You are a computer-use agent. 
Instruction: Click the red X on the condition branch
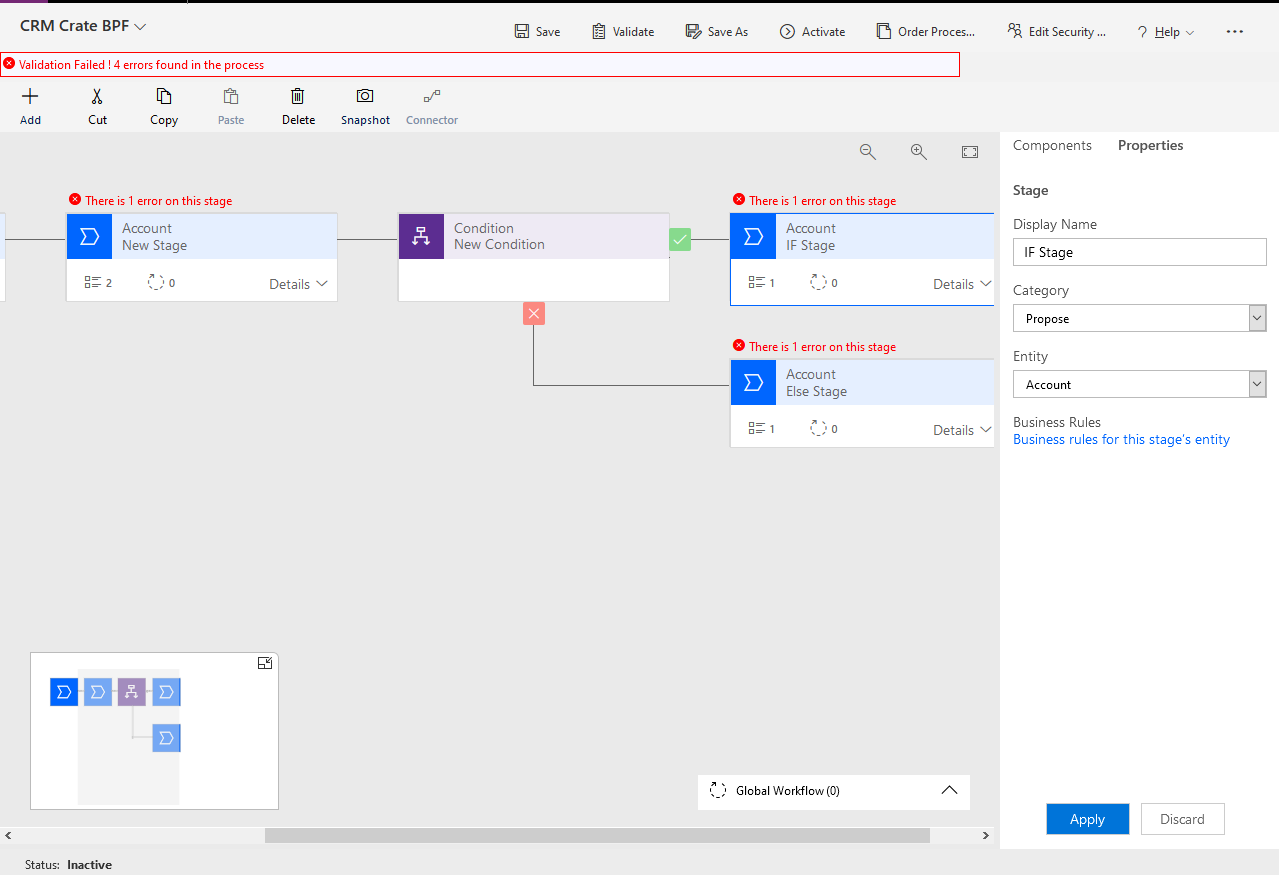click(533, 313)
